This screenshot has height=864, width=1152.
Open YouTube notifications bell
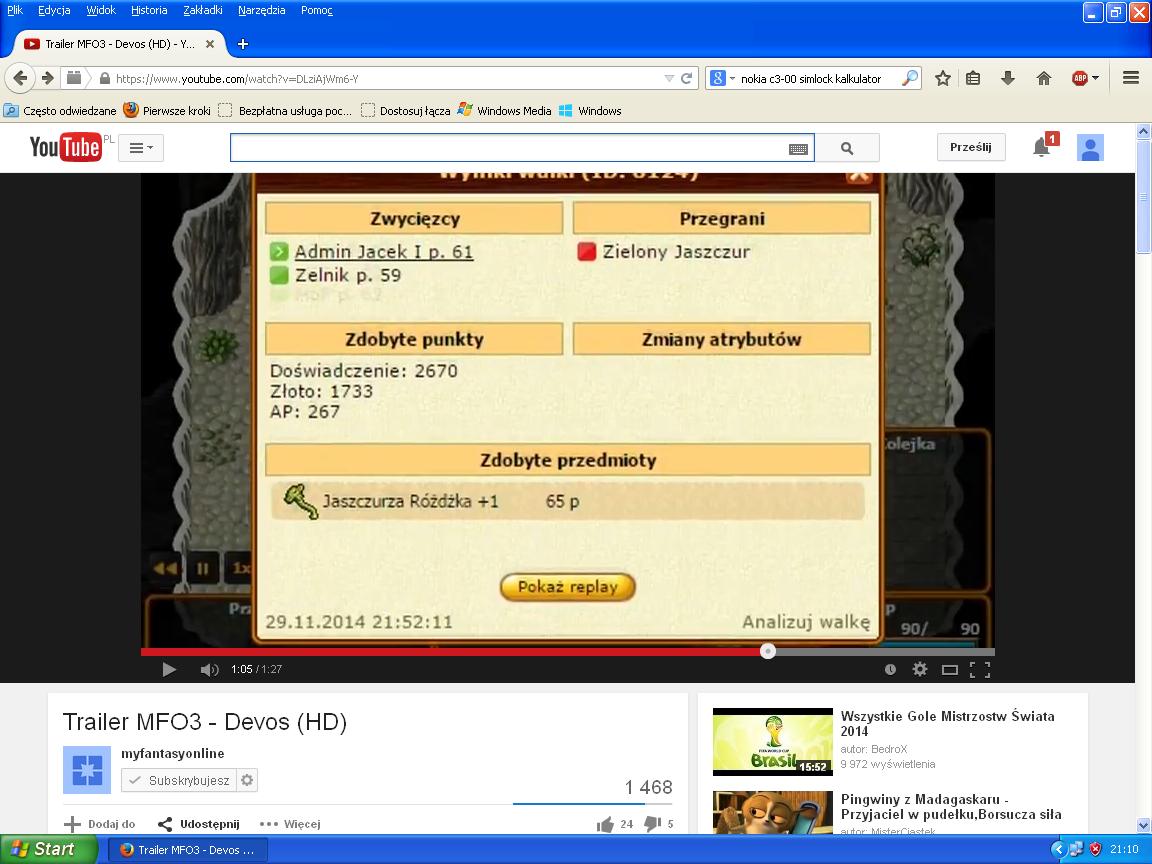(1041, 148)
